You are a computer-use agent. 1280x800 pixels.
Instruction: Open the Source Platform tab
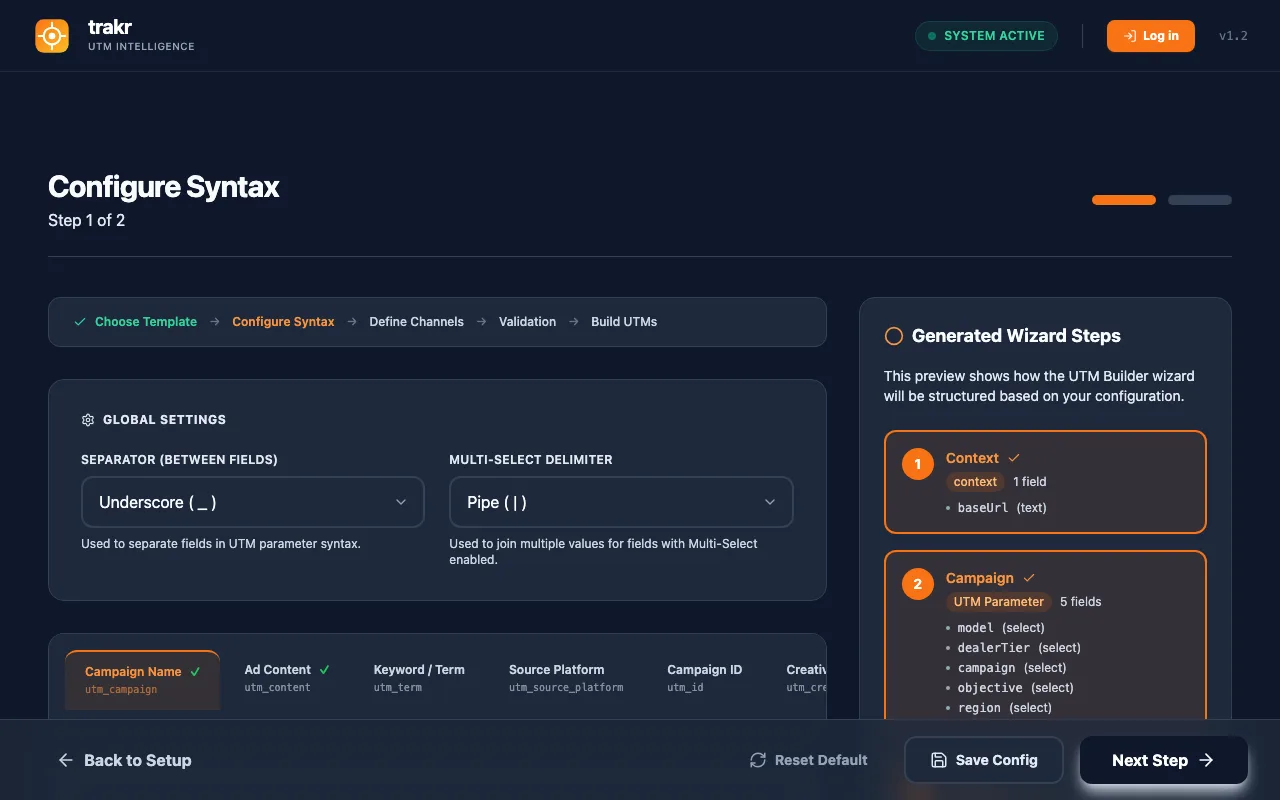566,679
